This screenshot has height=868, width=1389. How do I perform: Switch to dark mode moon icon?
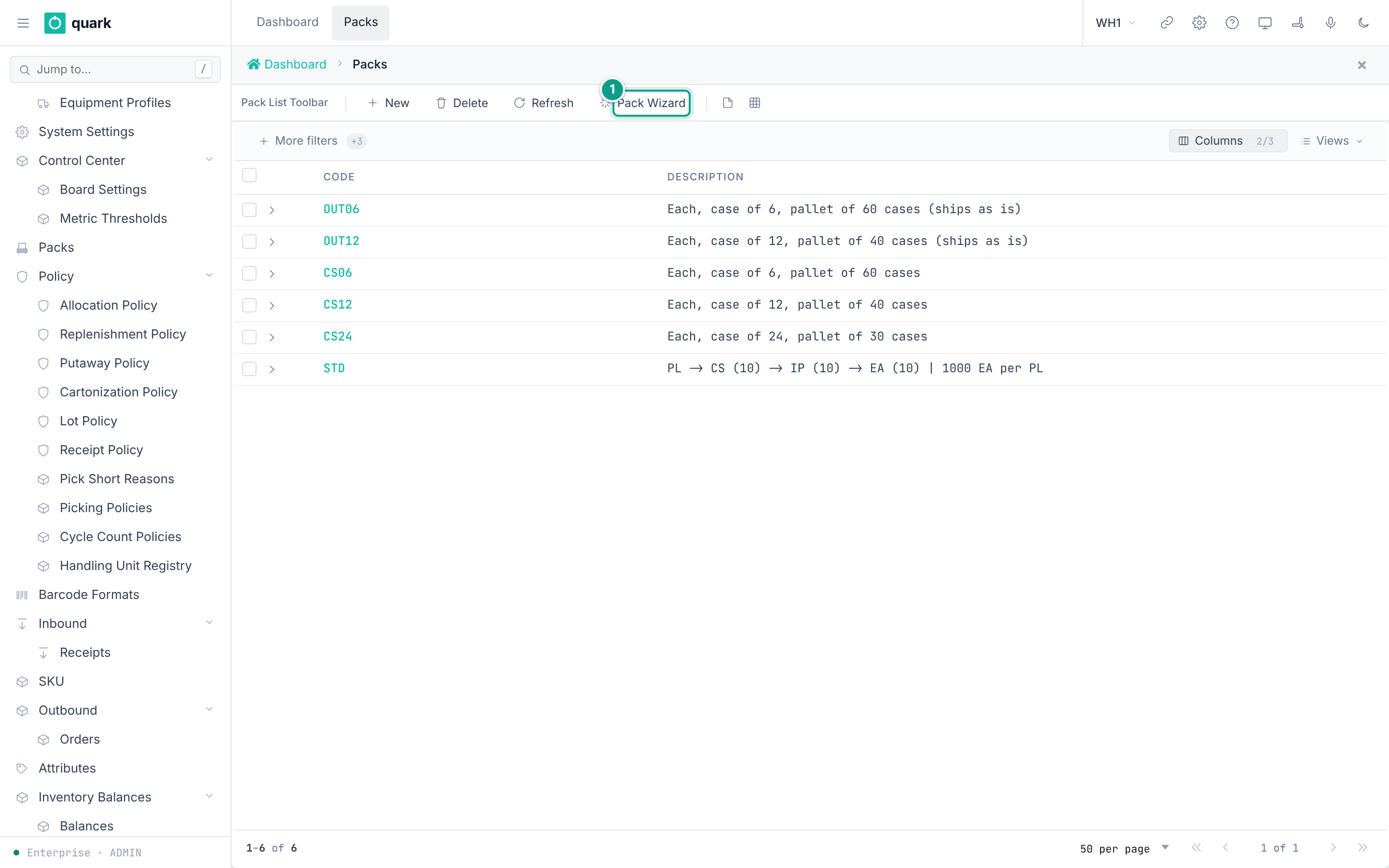coord(1363,23)
